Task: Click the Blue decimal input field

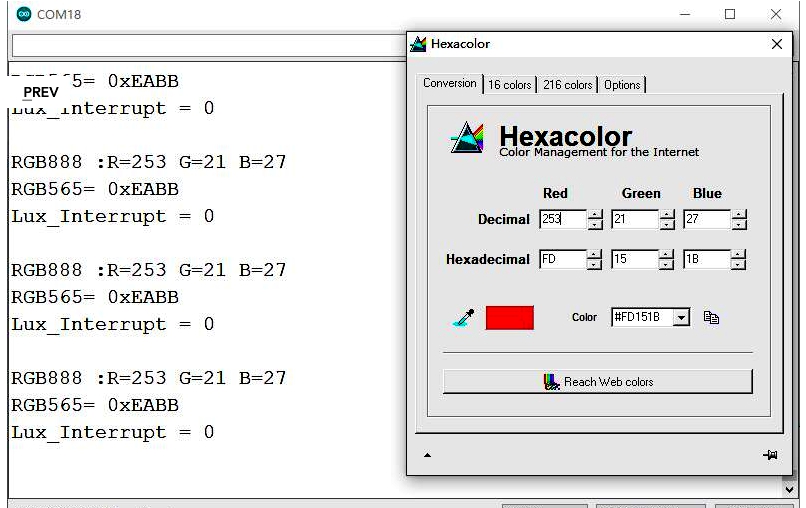Action: 706,219
